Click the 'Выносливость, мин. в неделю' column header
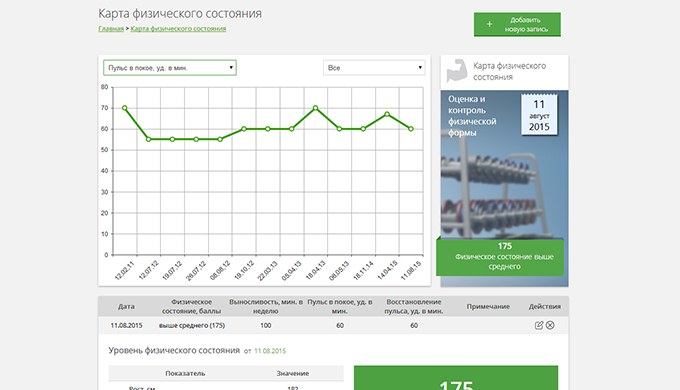Image resolution: width=680 pixels, height=390 pixels. (x=266, y=306)
